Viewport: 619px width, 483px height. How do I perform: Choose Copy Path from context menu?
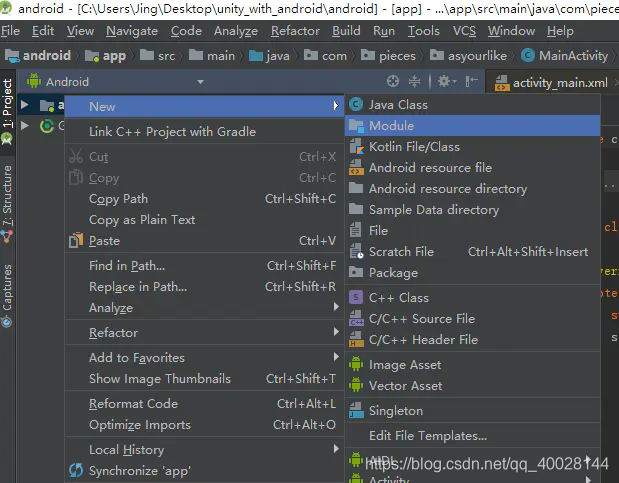coord(204,198)
